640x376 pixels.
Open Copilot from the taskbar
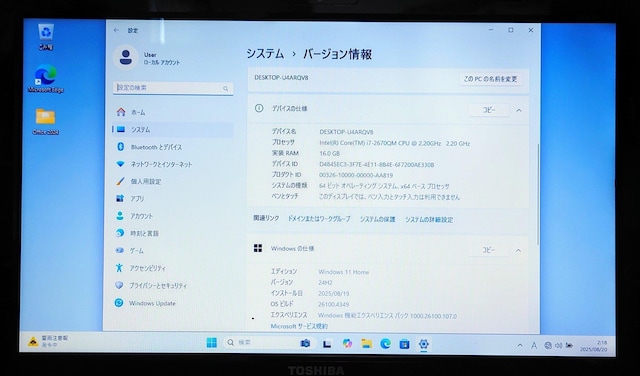[x=347, y=343]
